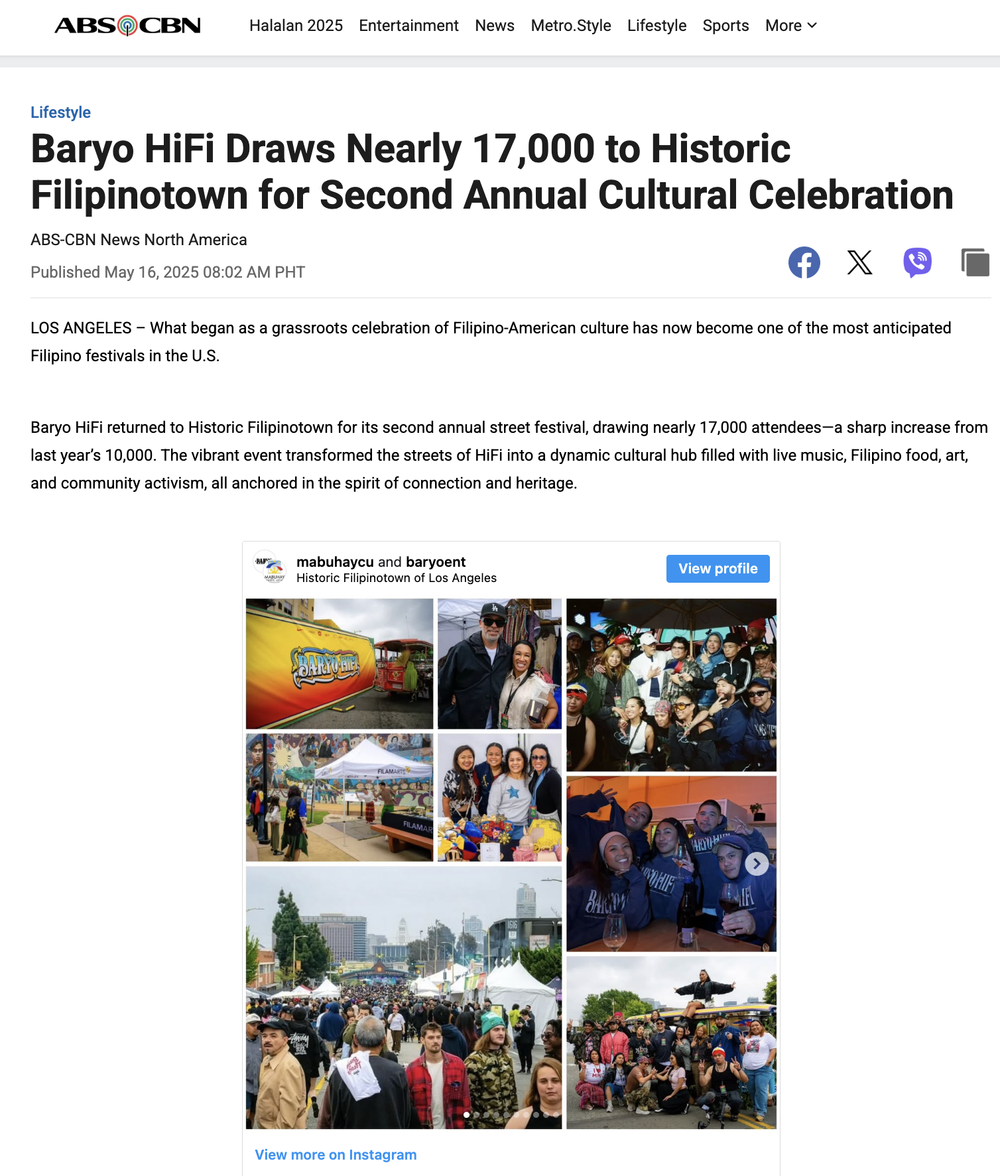Share article on Facebook
This screenshot has height=1176, width=1000.
803,262
